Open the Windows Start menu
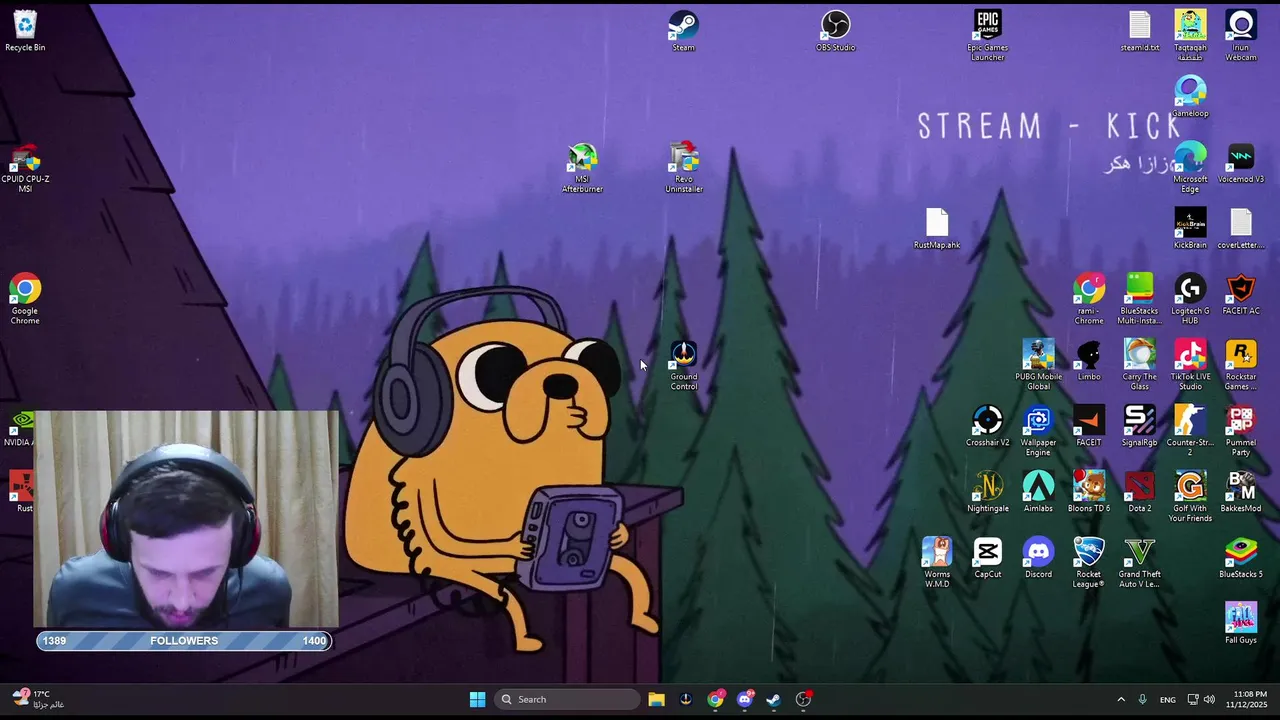 tap(477, 699)
